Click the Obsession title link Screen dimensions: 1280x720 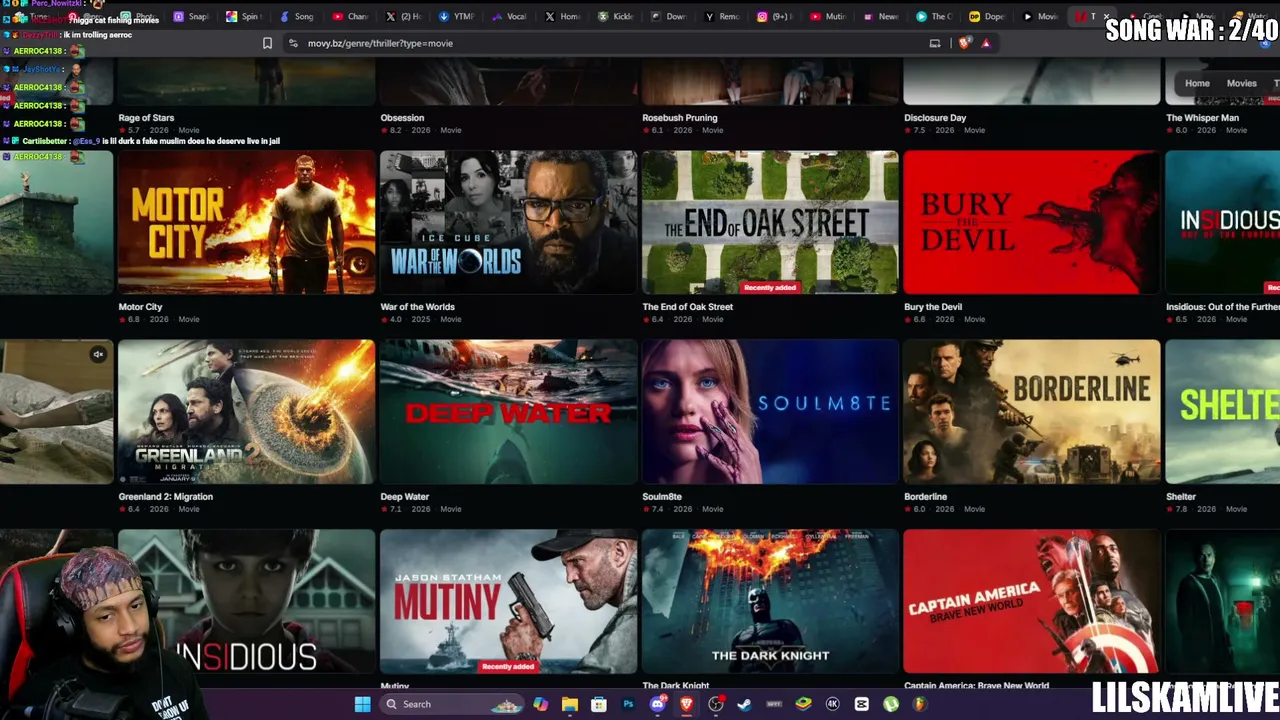pyautogui.click(x=402, y=118)
